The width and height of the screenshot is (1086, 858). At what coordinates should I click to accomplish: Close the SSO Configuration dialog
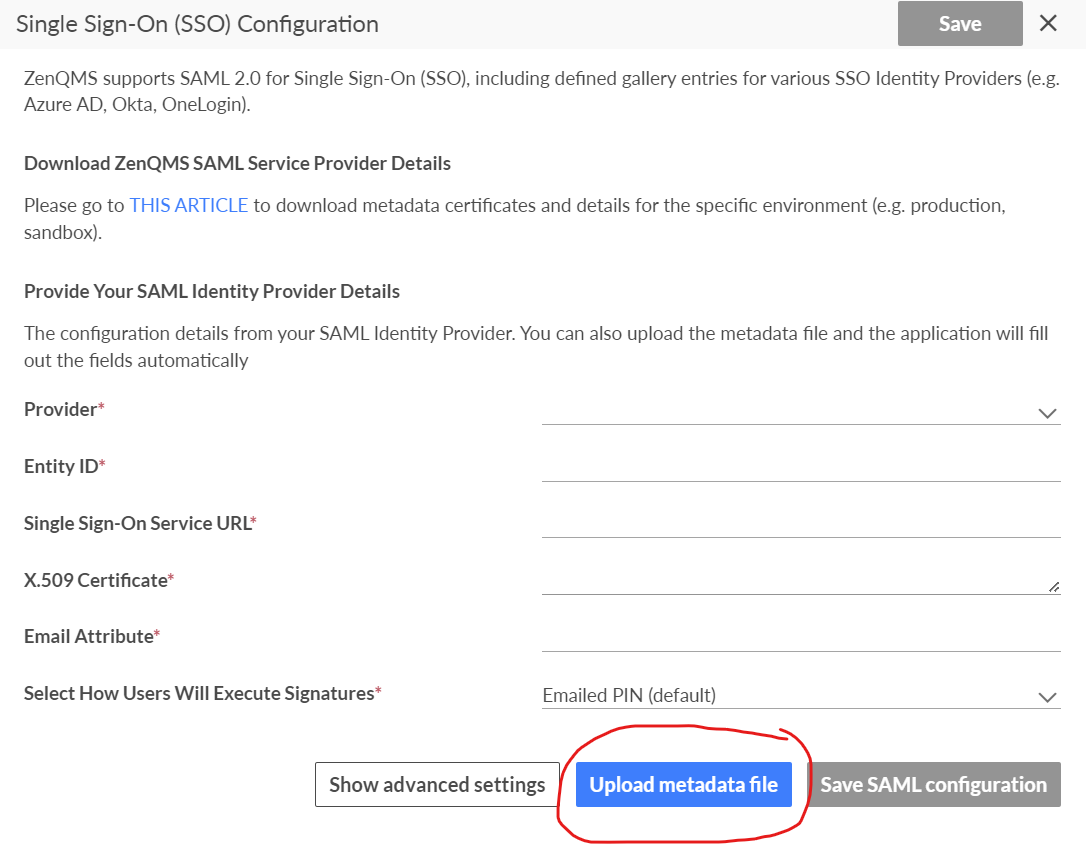click(x=1048, y=24)
